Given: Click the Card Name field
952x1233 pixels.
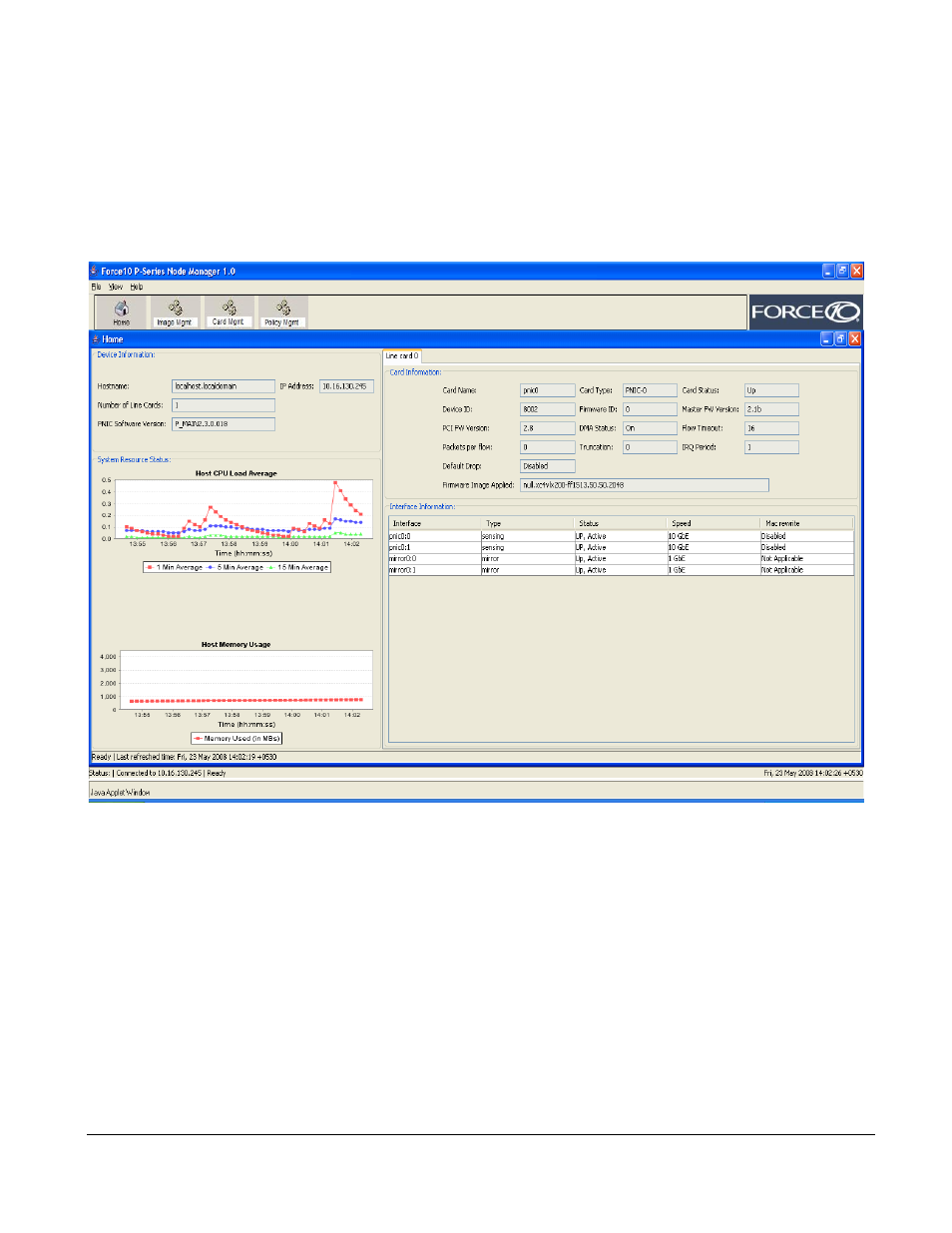Looking at the screenshot, I should [548, 390].
